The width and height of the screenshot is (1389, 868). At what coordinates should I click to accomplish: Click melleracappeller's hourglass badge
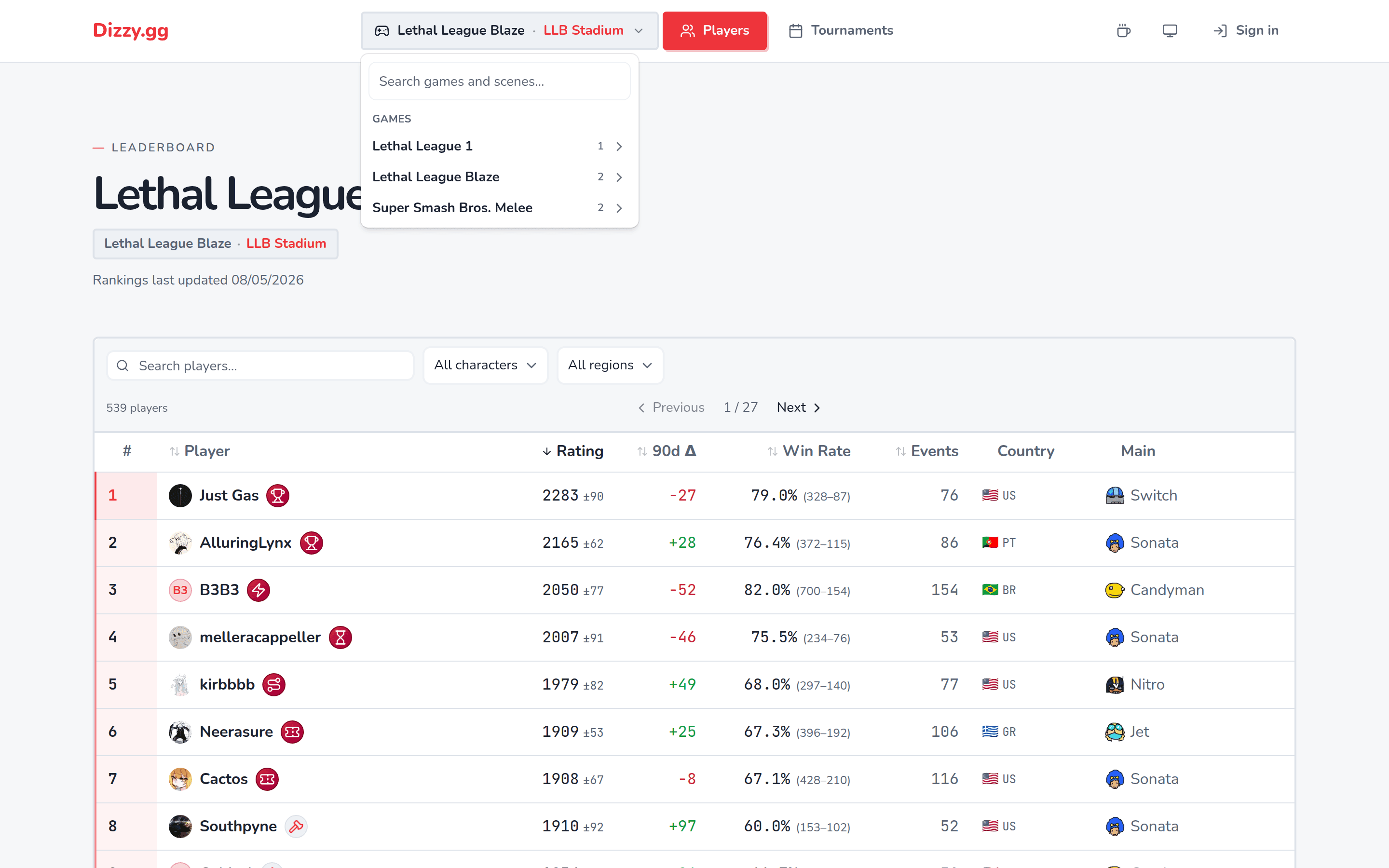point(340,637)
